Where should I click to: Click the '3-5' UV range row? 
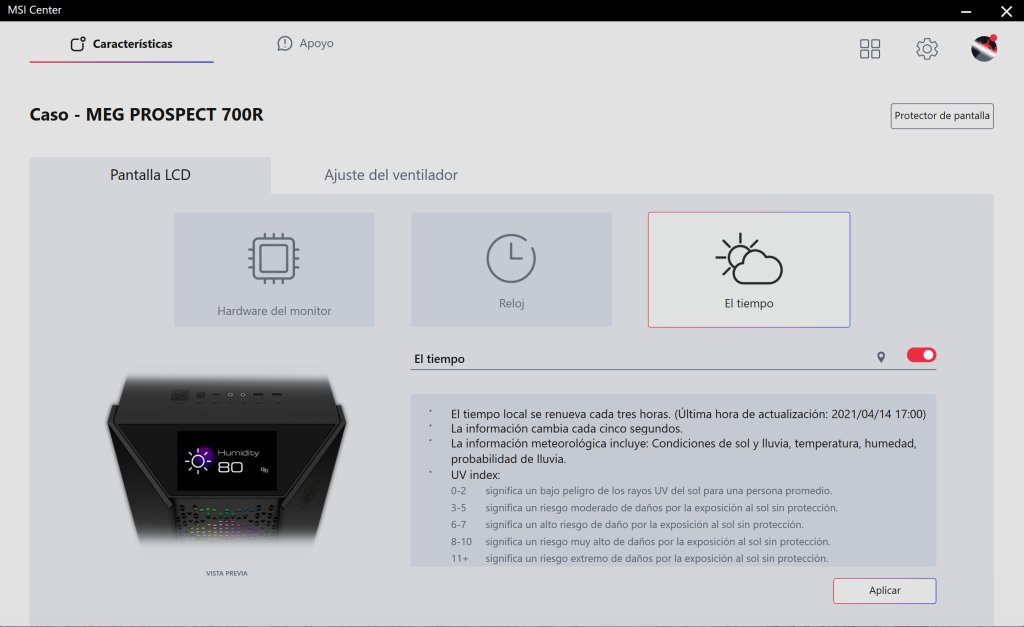click(644, 507)
